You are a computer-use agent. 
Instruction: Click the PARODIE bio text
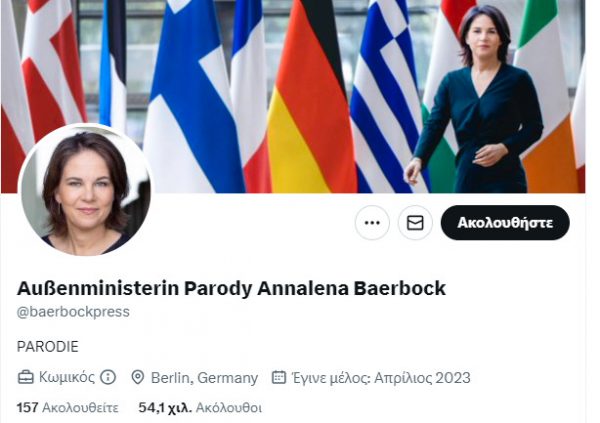coord(47,346)
